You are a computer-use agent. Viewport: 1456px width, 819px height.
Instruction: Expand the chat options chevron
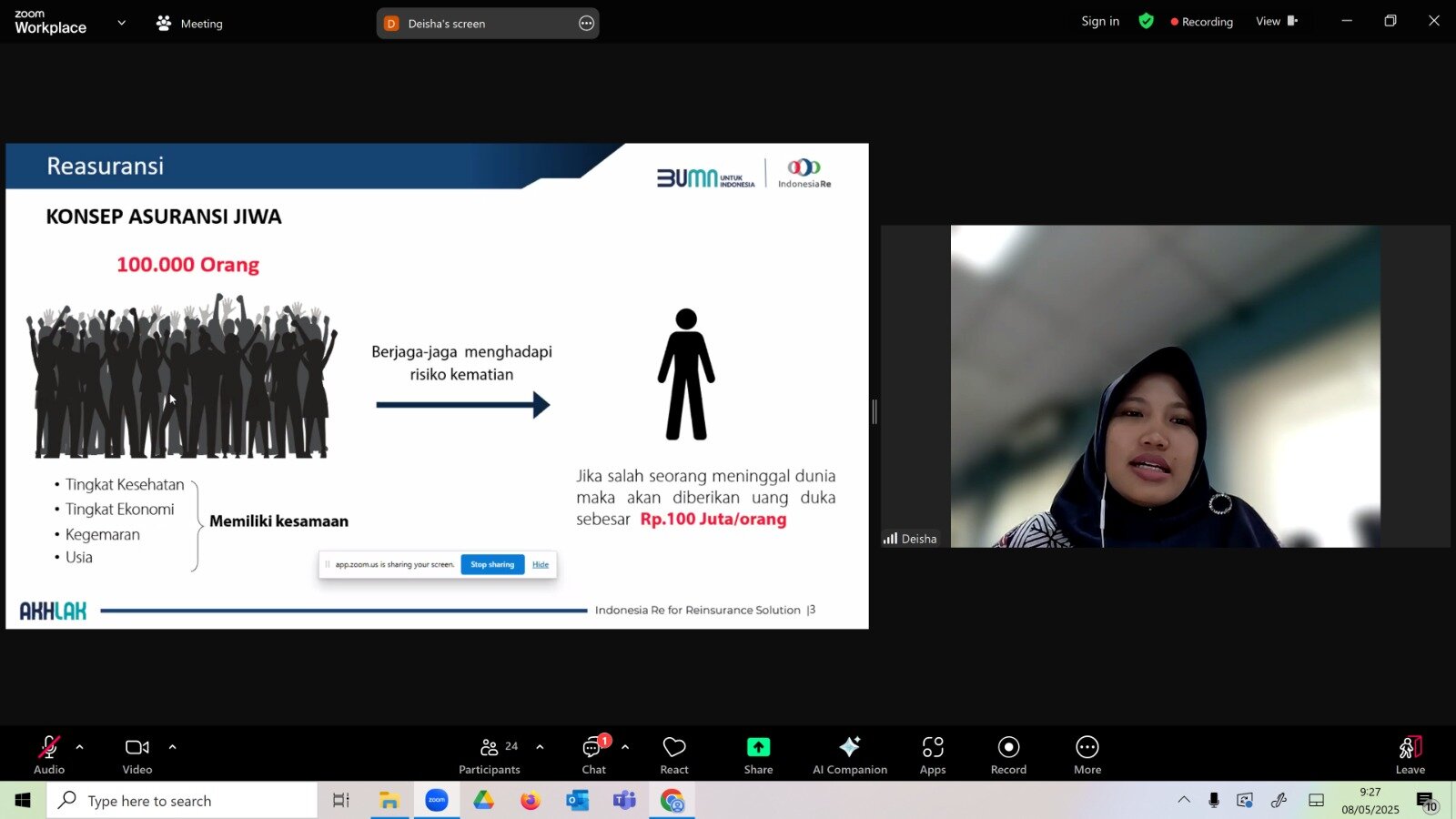tap(625, 747)
